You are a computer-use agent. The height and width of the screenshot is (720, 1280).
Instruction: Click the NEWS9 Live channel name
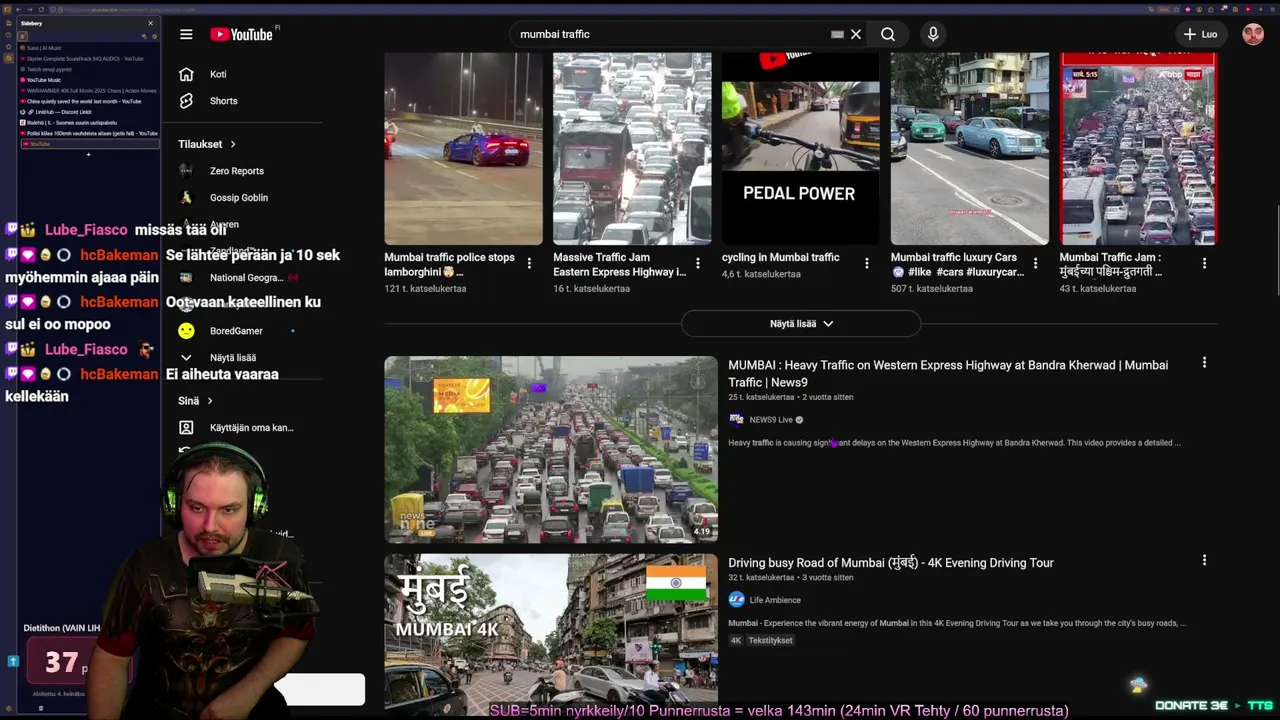pyautogui.click(x=771, y=420)
